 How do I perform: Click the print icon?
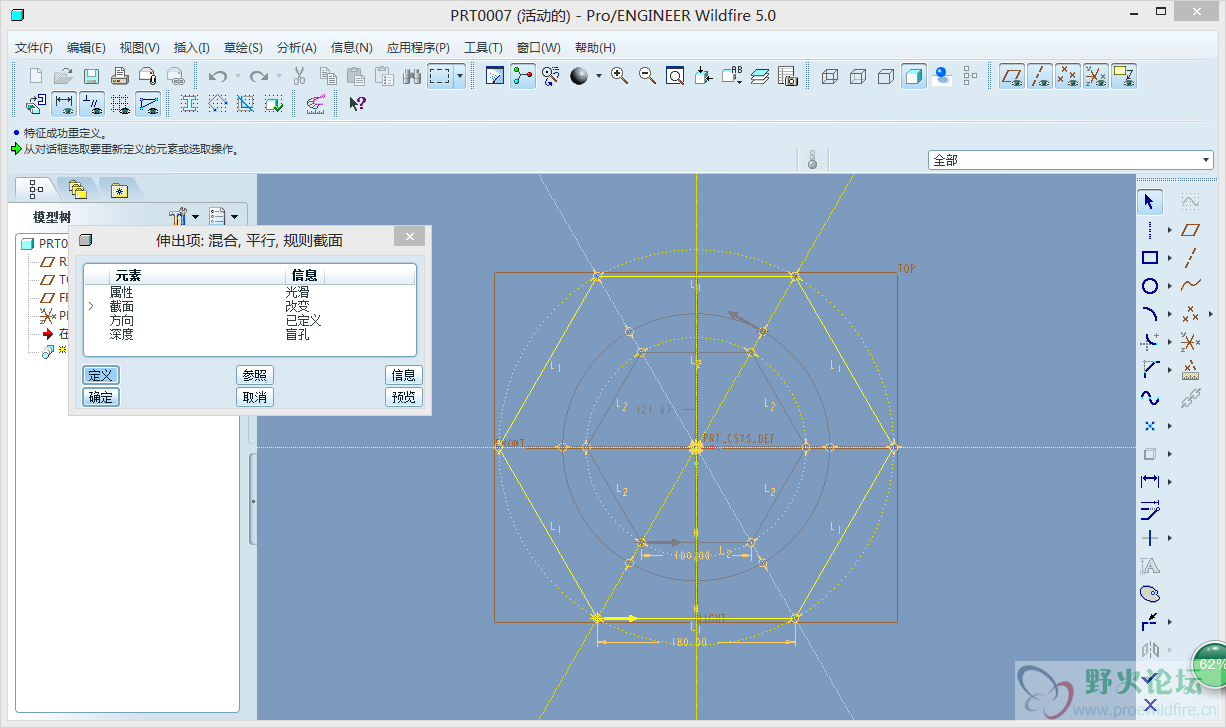119,76
